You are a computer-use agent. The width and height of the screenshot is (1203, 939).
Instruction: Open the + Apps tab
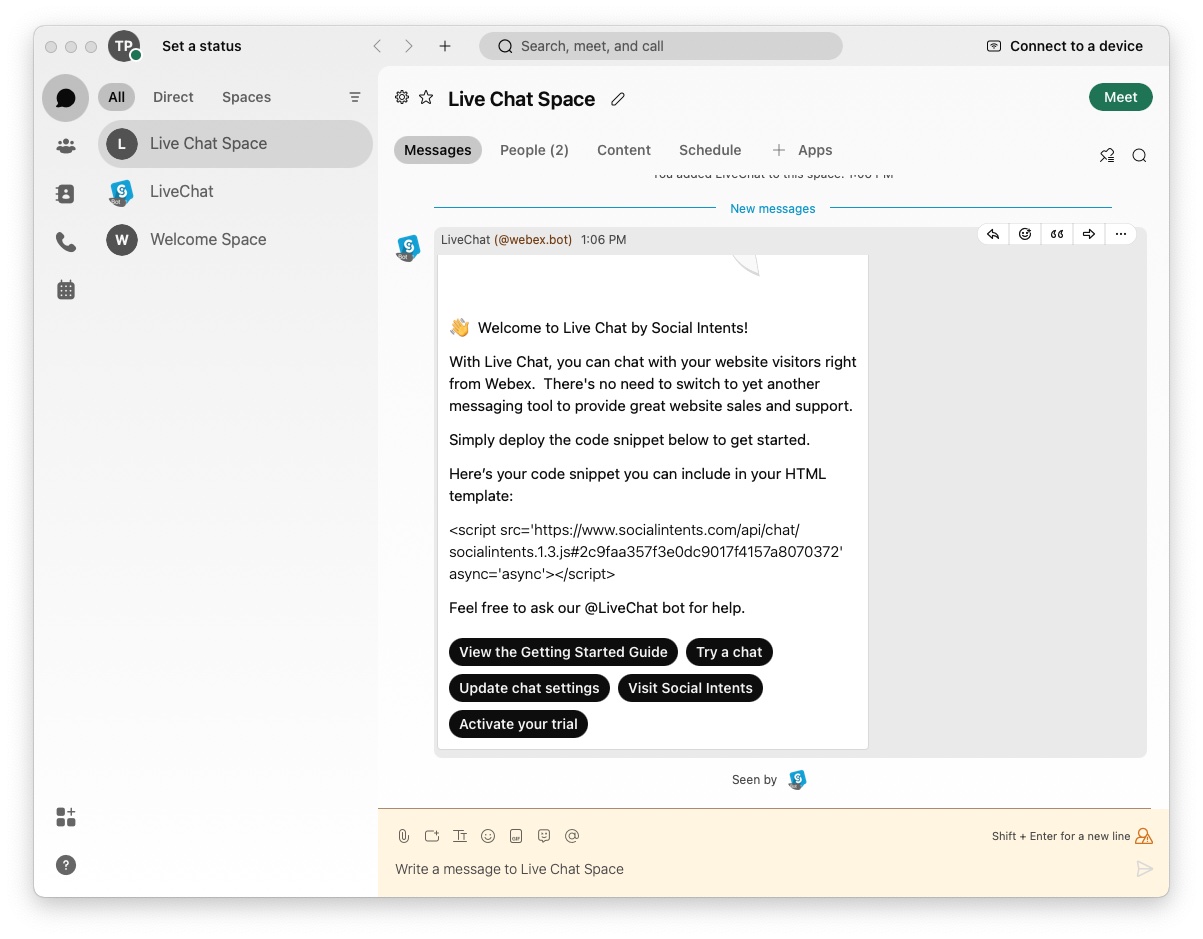(x=802, y=150)
